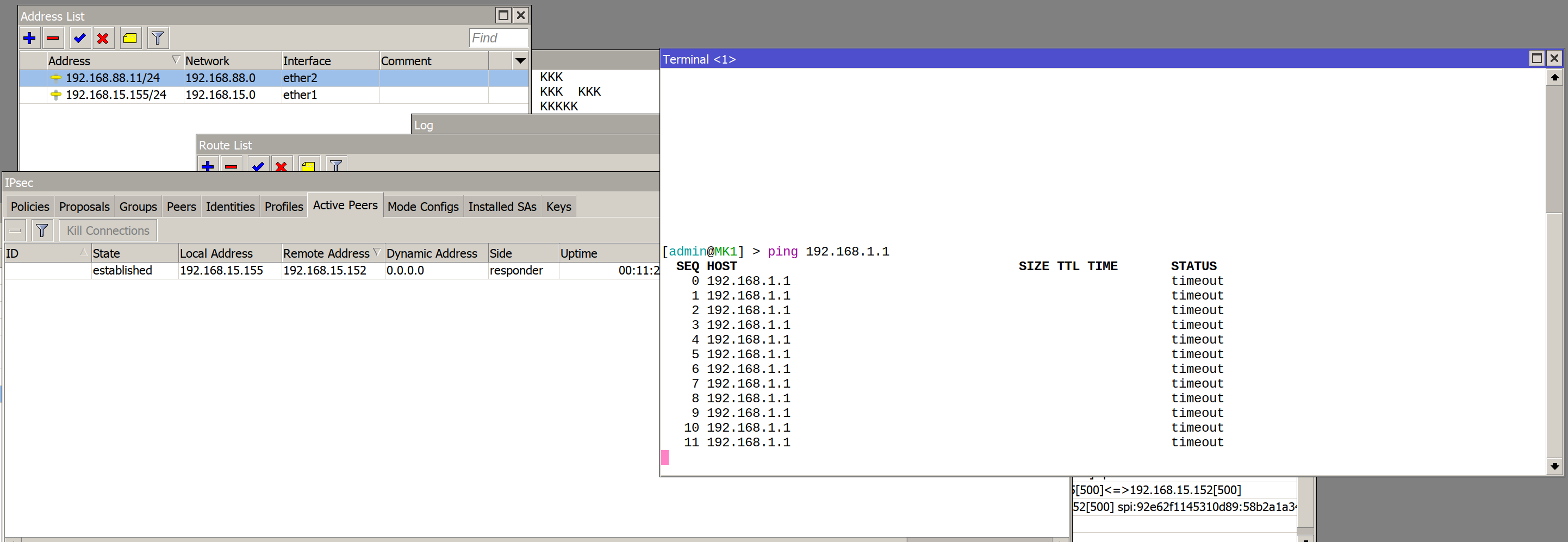This screenshot has width=1568, height=542.
Task: Add new address with the blue plus in Address List
Action: pyautogui.click(x=29, y=38)
